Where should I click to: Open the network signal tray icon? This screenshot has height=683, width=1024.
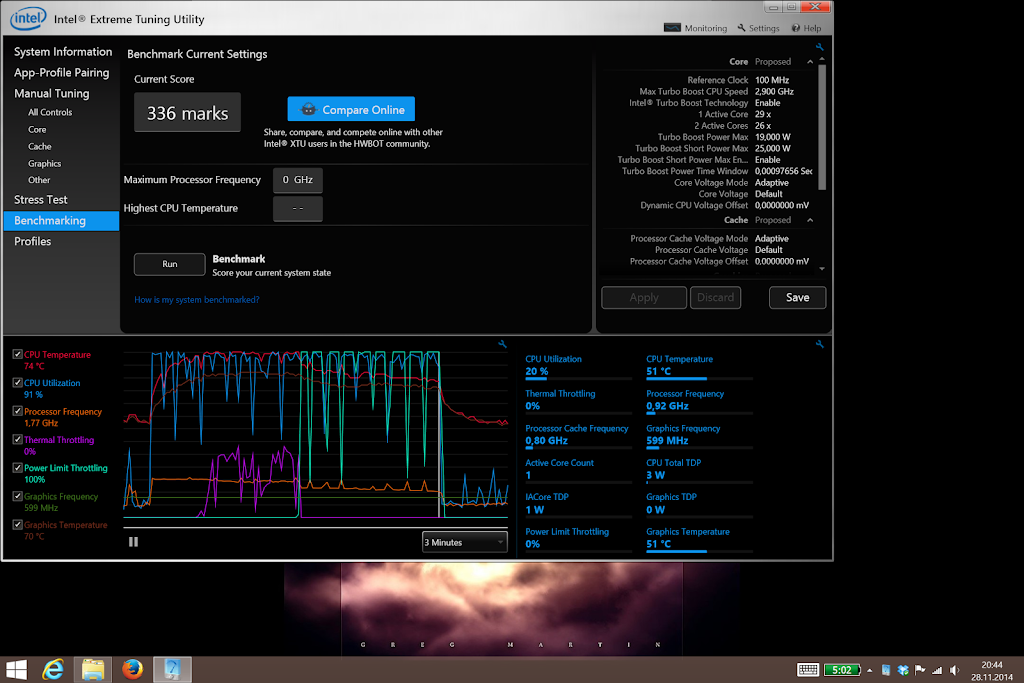tap(937, 670)
